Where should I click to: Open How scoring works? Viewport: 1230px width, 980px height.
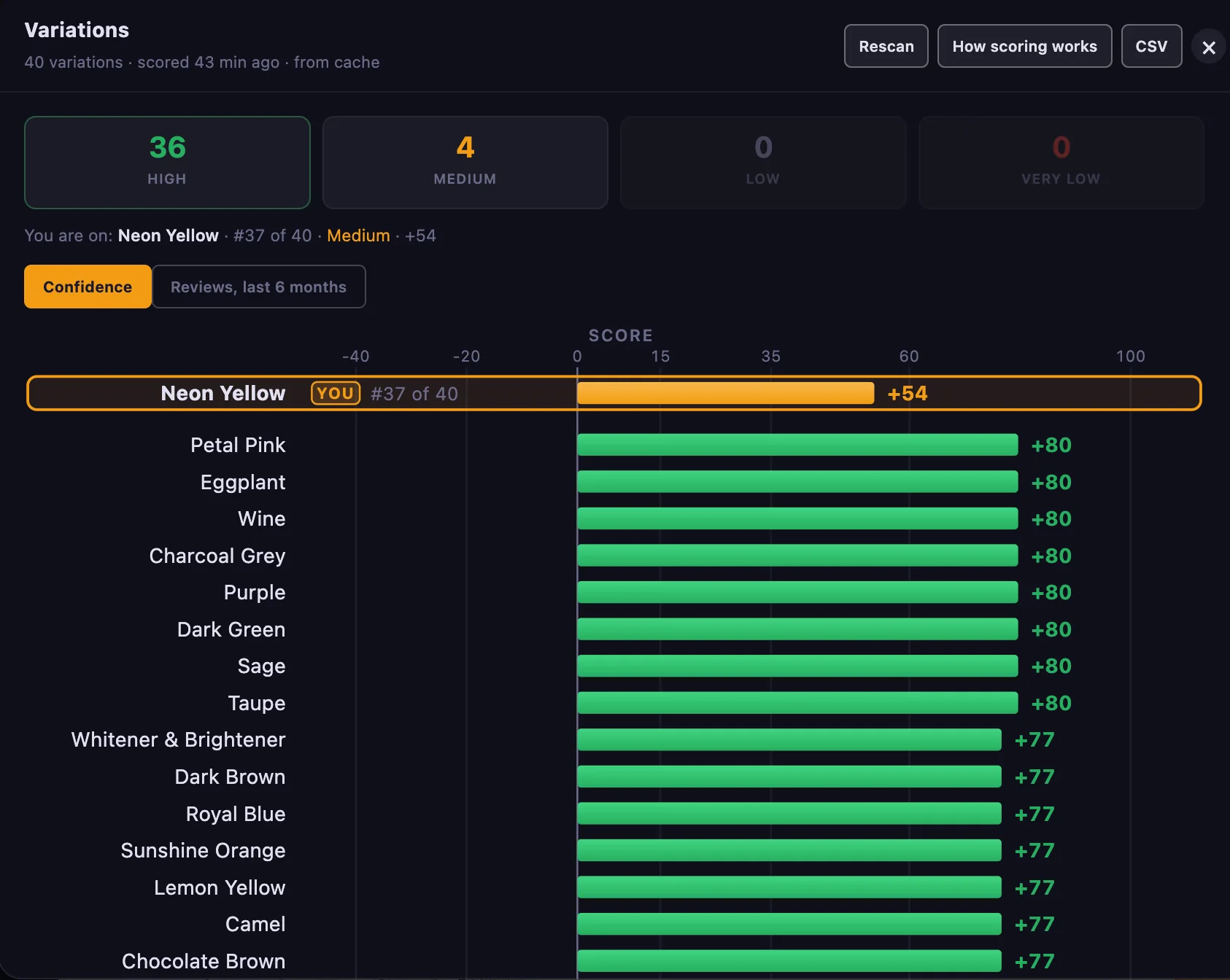click(1024, 46)
